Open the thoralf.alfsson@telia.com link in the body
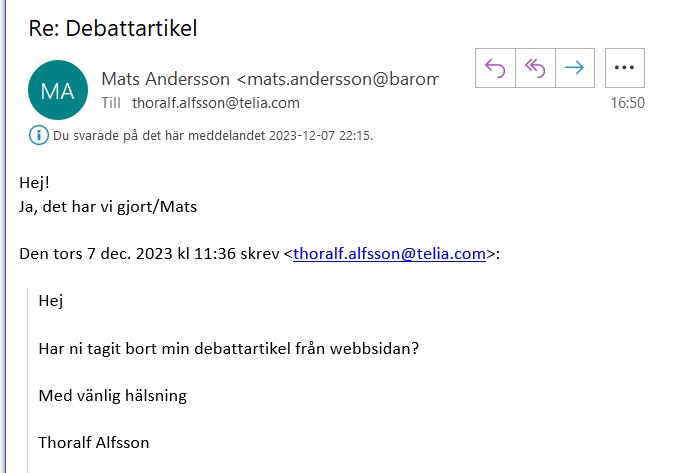 pos(390,254)
